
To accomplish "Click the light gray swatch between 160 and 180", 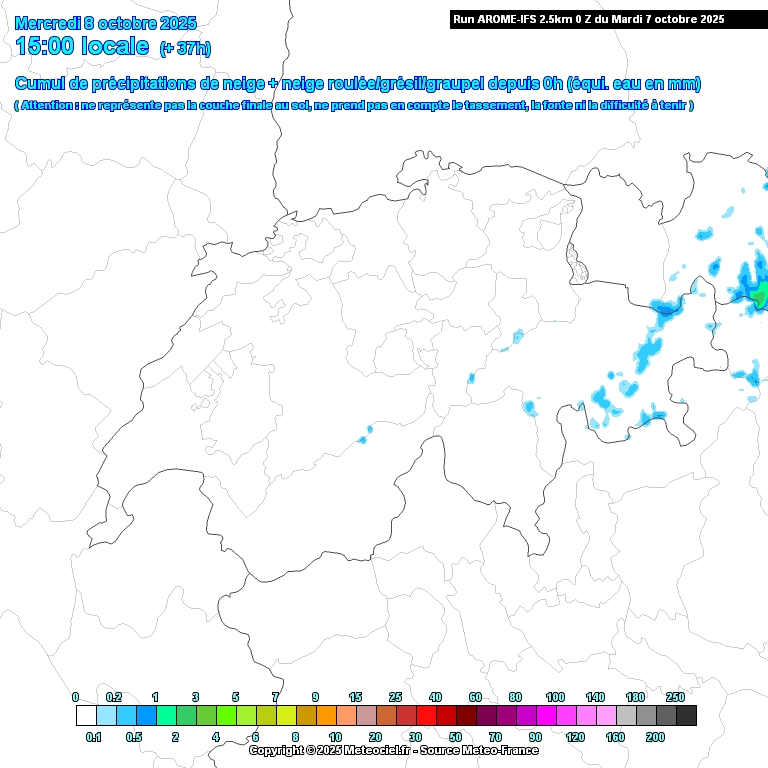I will [x=626, y=715].
